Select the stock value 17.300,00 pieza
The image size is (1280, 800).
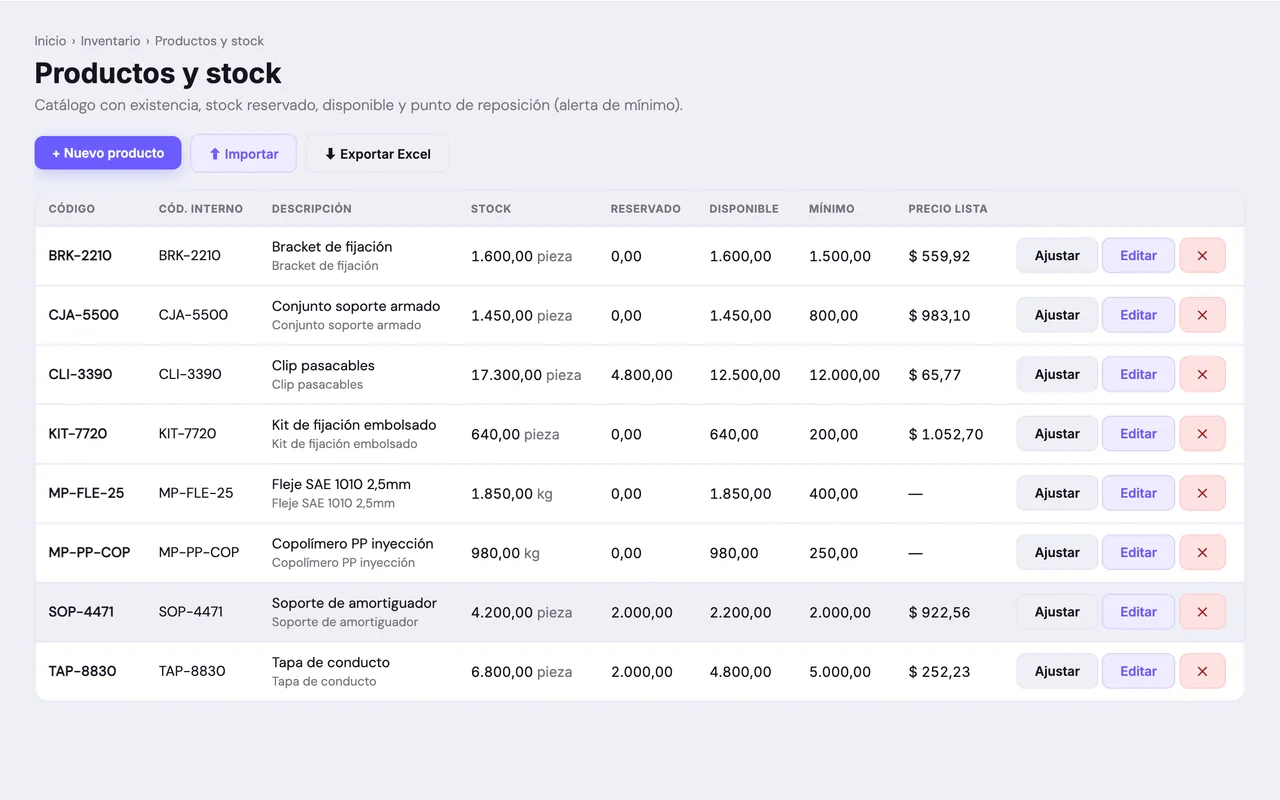(x=526, y=375)
